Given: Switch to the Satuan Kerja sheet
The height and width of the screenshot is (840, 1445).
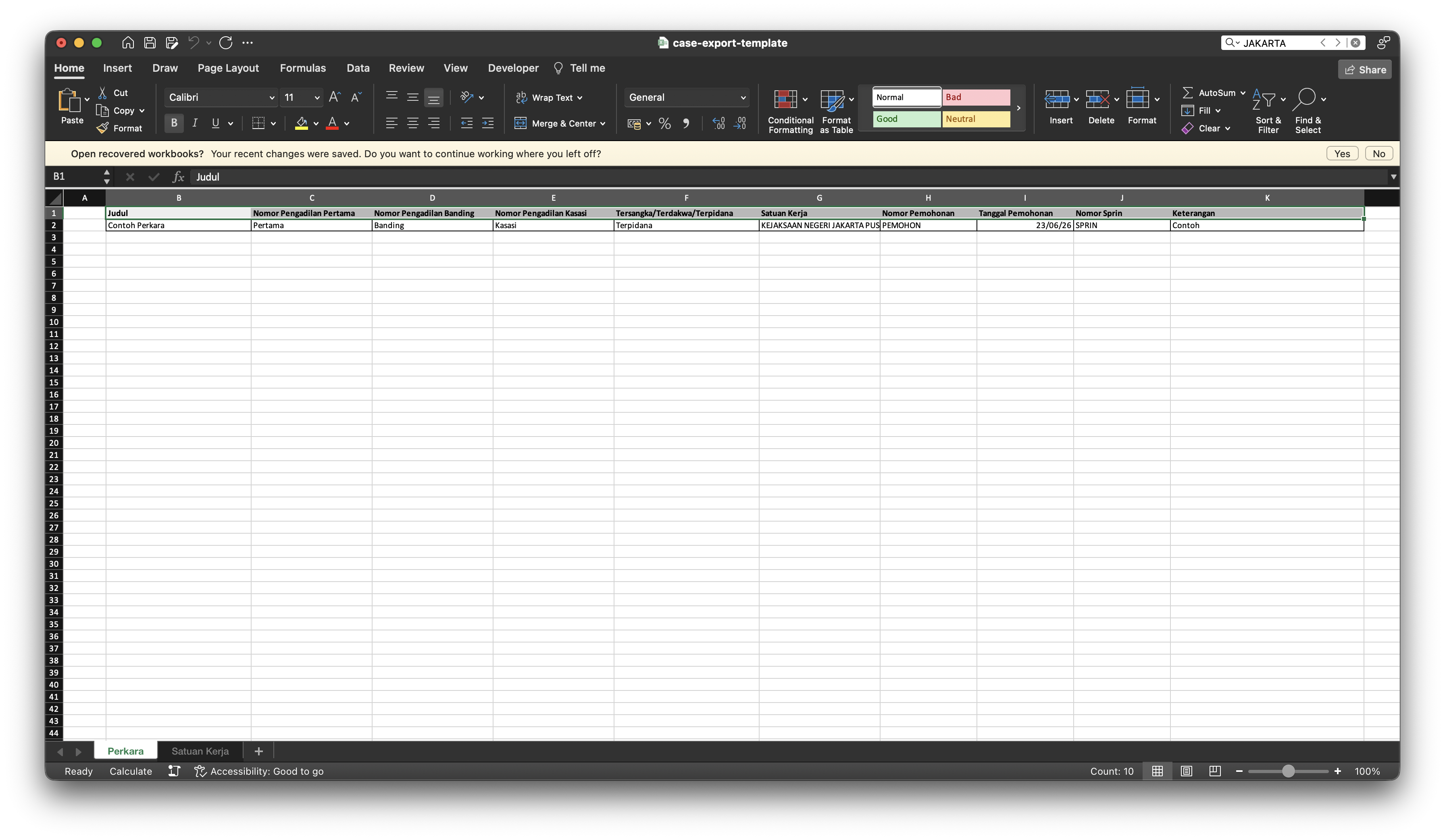Looking at the screenshot, I should pyautogui.click(x=200, y=751).
